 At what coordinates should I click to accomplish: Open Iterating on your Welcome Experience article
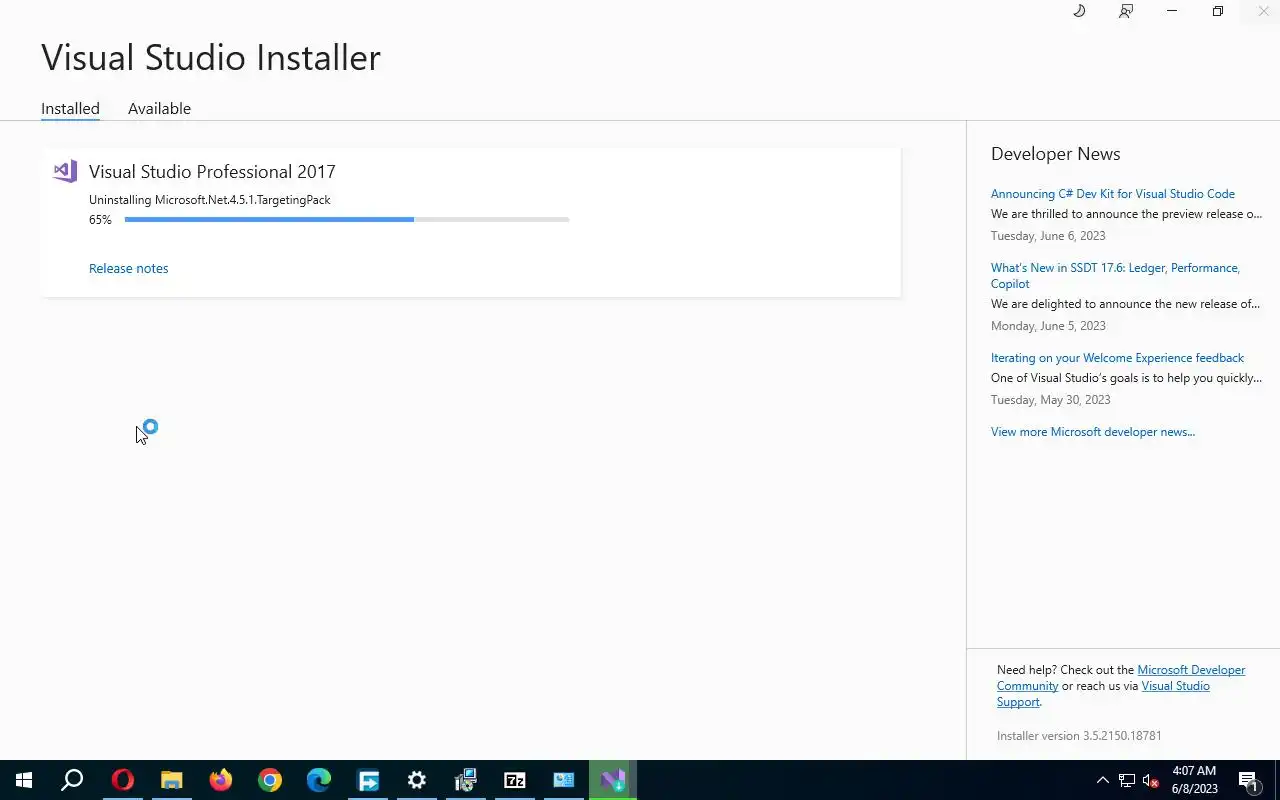pyautogui.click(x=1117, y=358)
